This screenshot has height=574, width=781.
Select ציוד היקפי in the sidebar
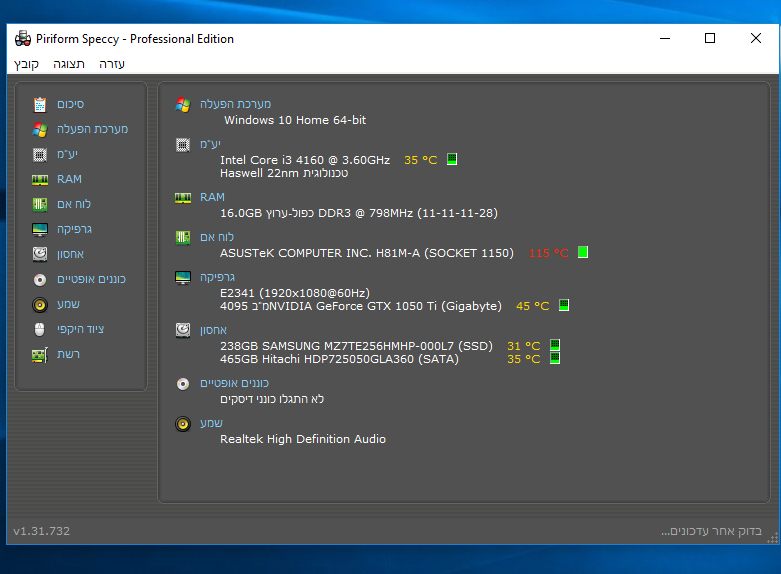tap(80, 329)
